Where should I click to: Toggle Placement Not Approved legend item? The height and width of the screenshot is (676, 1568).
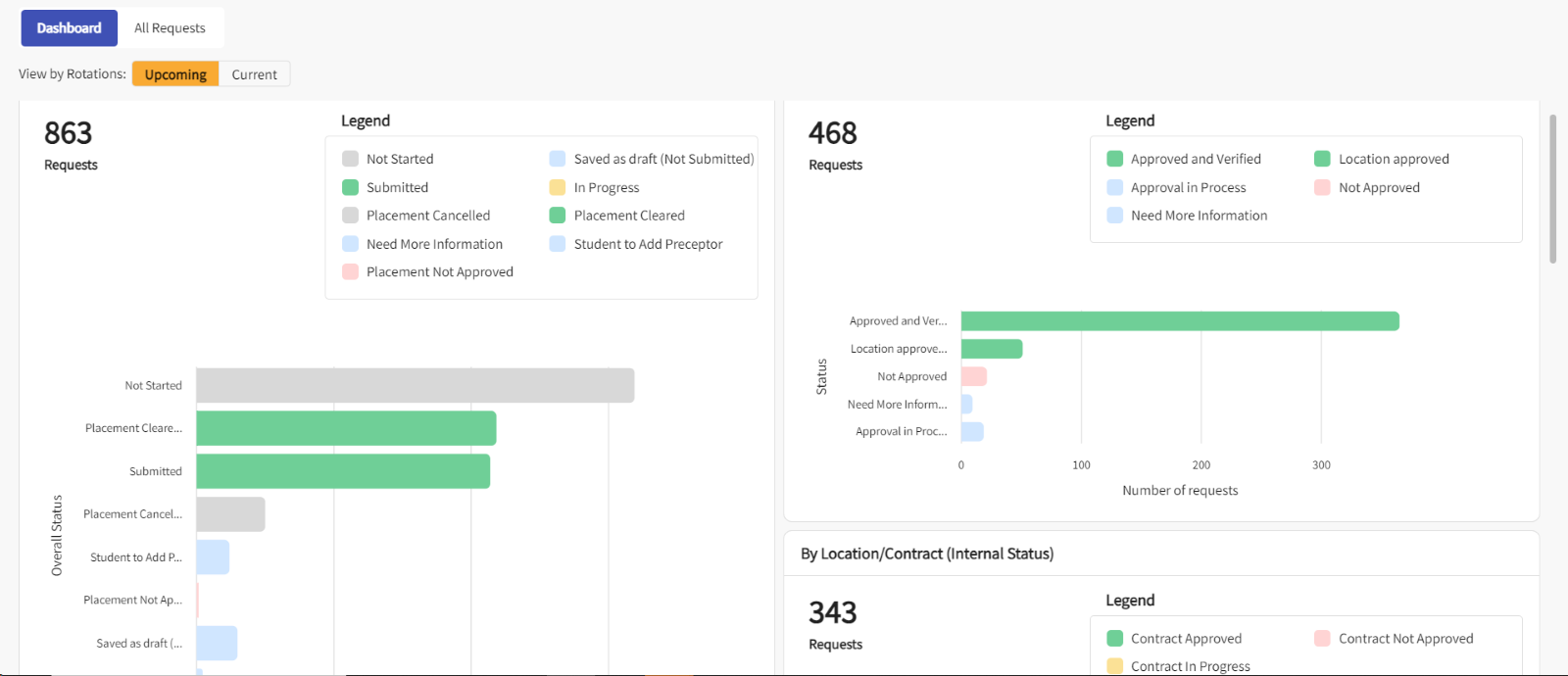coord(439,272)
